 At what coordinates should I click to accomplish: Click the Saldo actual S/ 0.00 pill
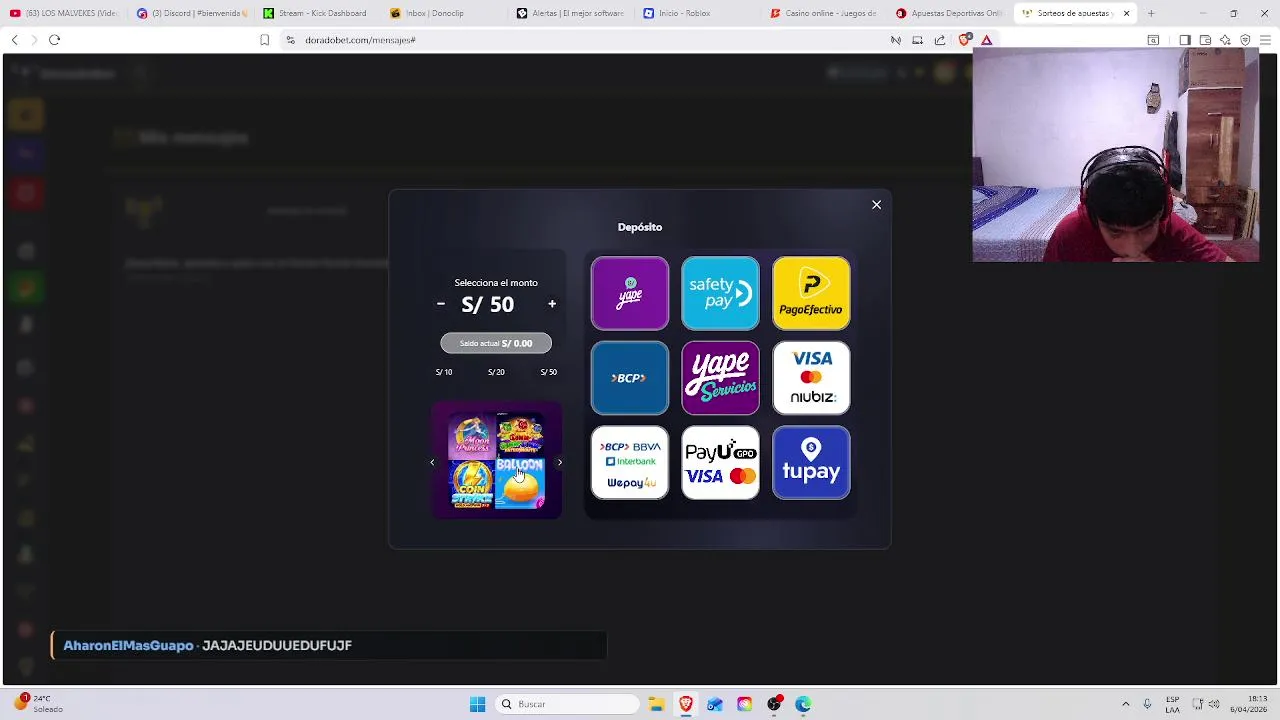496,343
